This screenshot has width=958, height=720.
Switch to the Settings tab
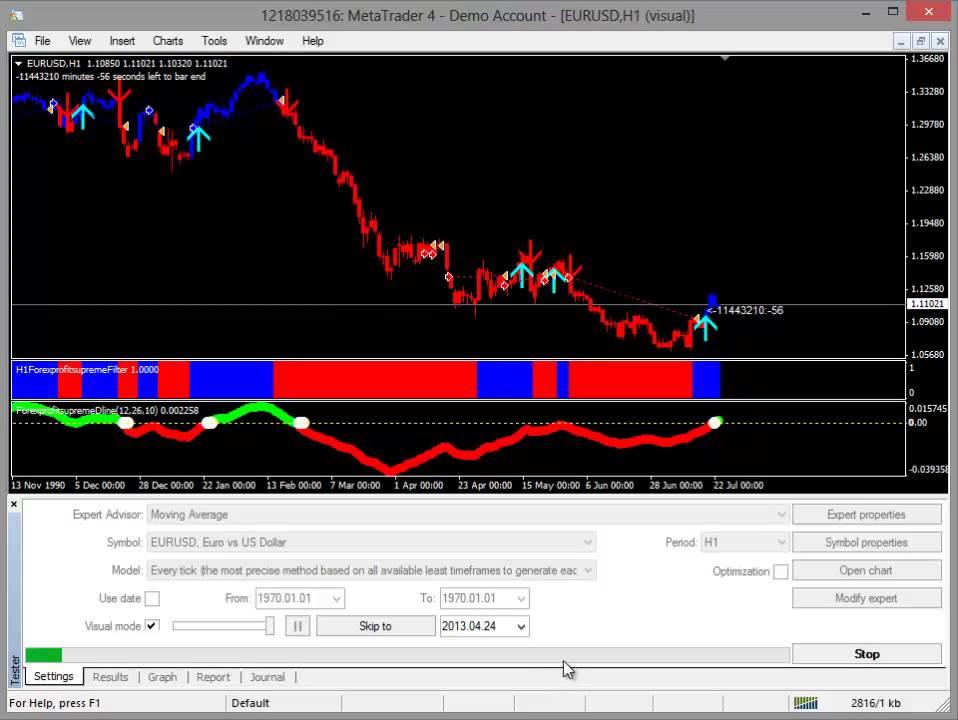pyautogui.click(x=54, y=676)
